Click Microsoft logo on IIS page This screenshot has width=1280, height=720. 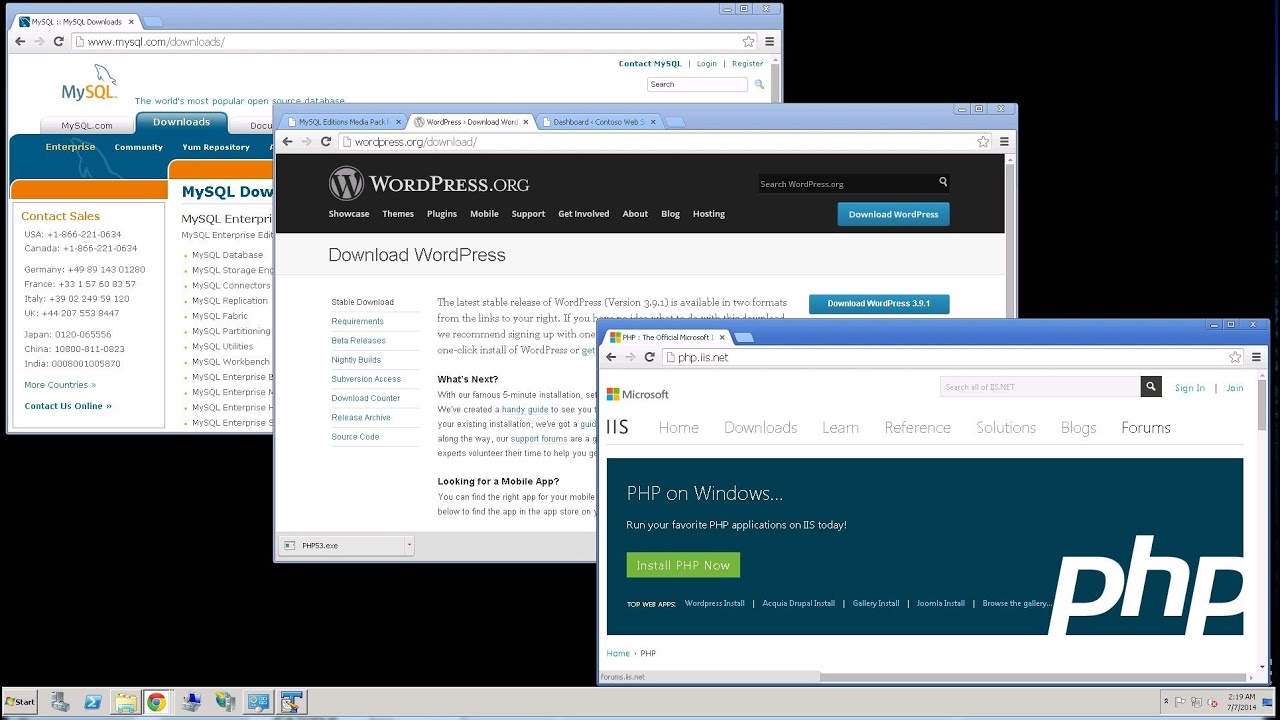[637, 394]
